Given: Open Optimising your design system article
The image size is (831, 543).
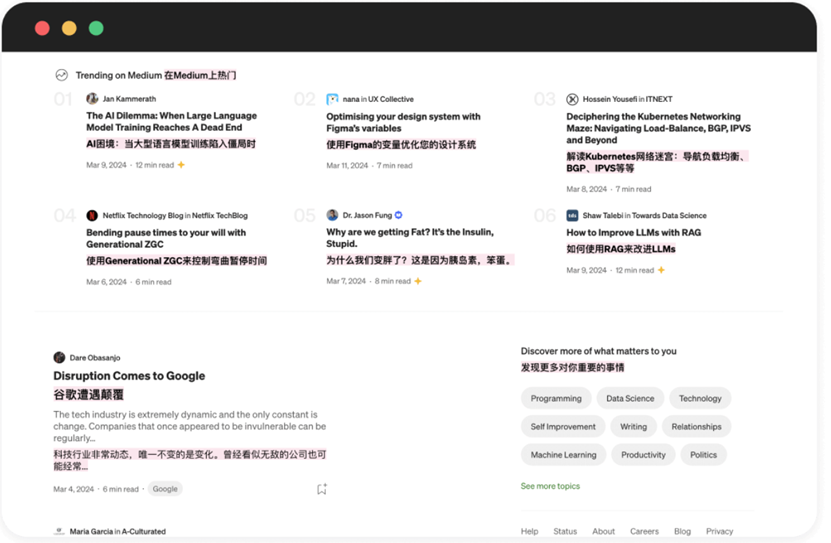Looking at the screenshot, I should point(403,122).
